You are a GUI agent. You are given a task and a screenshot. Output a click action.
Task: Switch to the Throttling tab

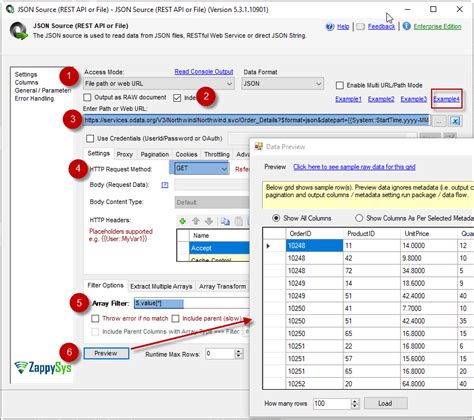[217, 154]
